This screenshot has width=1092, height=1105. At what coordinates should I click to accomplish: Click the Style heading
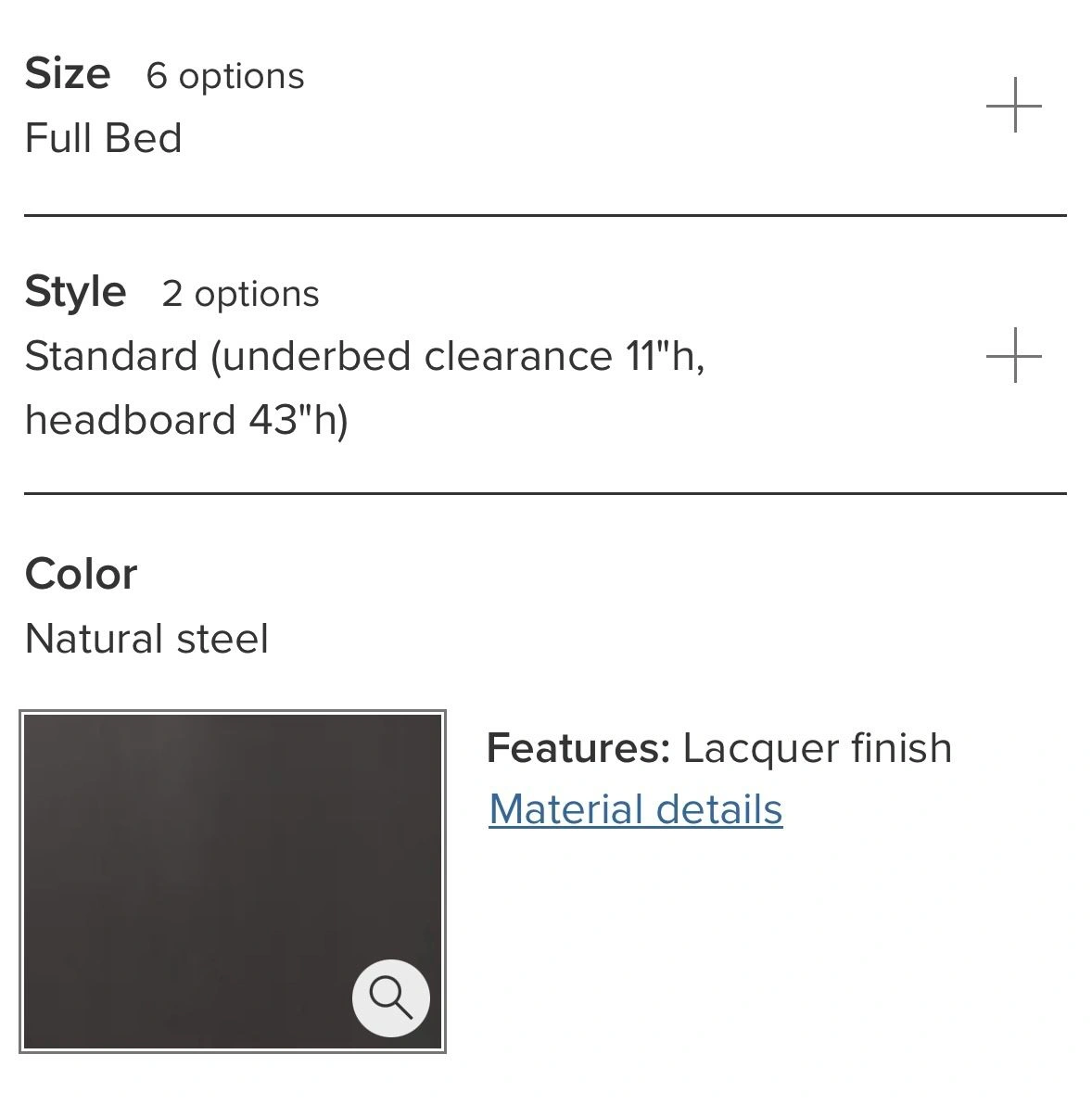tap(75, 291)
